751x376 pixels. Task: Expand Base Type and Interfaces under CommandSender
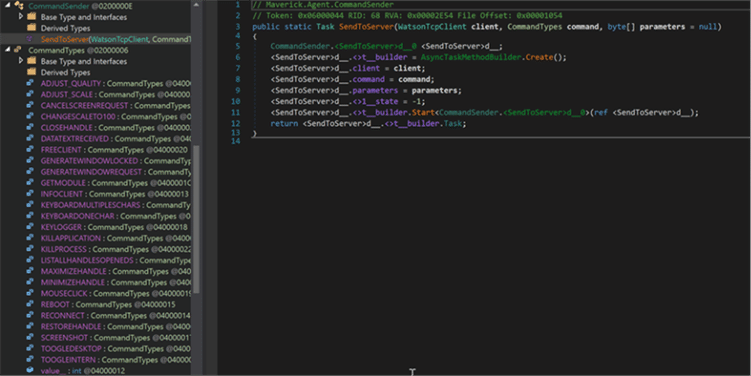(x=21, y=17)
